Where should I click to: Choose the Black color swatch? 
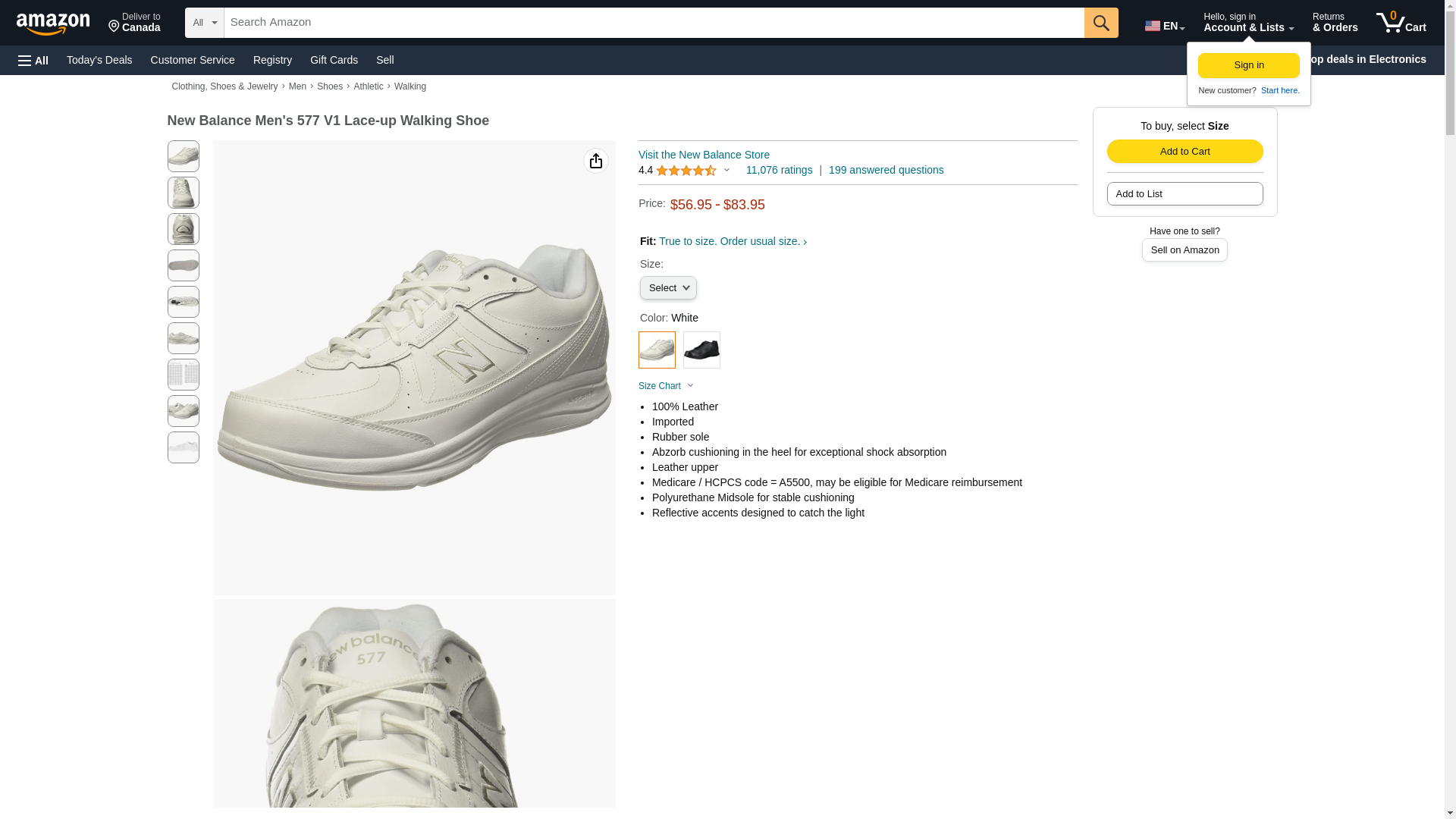point(701,350)
